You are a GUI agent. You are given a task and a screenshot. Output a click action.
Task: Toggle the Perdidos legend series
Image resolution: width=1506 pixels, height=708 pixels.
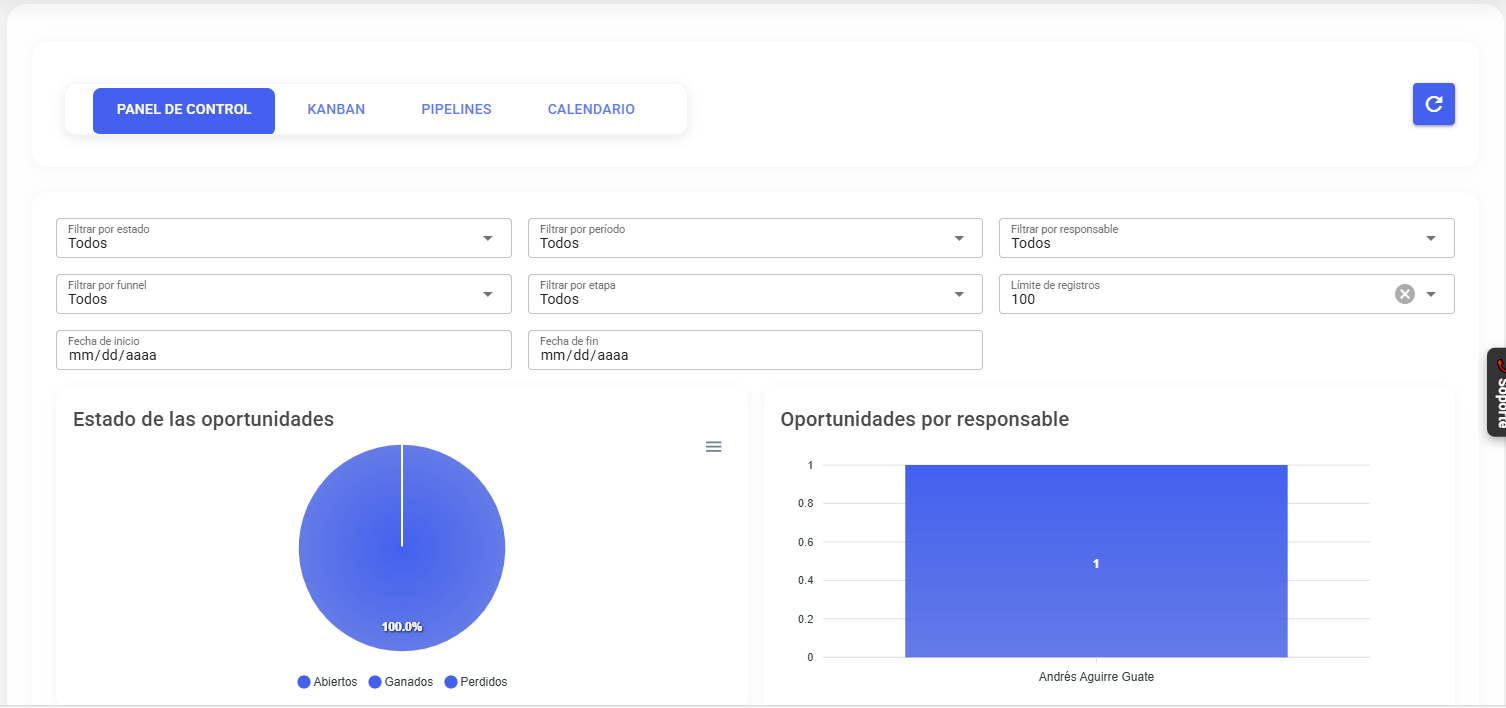[x=476, y=682]
